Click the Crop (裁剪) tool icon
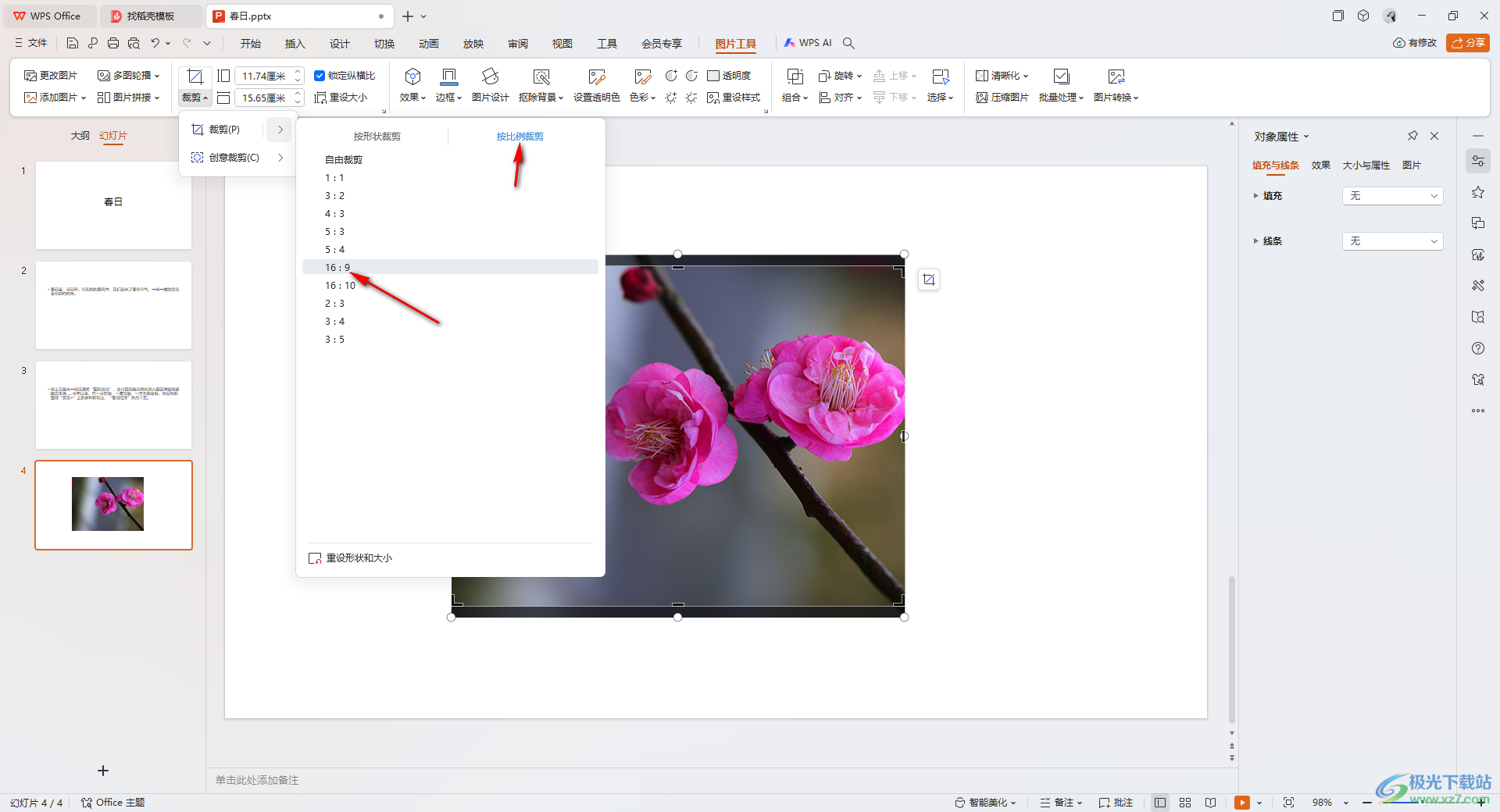 (195, 76)
